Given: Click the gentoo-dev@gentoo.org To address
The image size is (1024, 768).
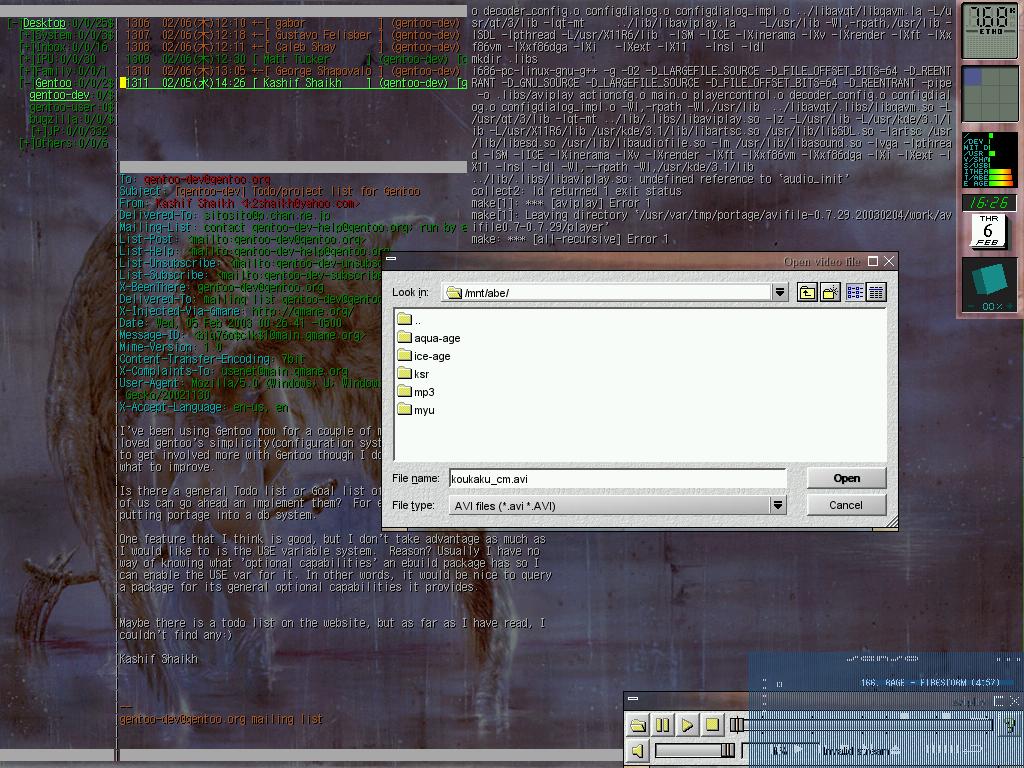Looking at the screenshot, I should (x=207, y=179).
